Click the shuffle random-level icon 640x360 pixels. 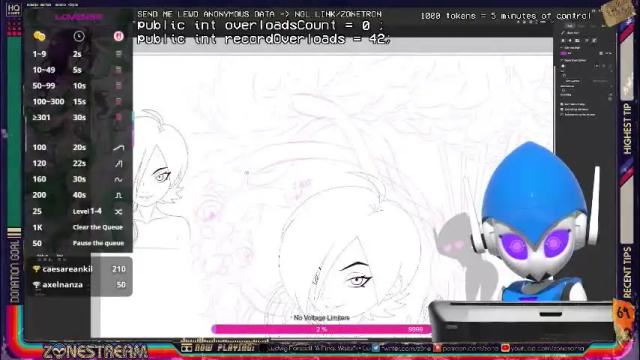(118, 211)
